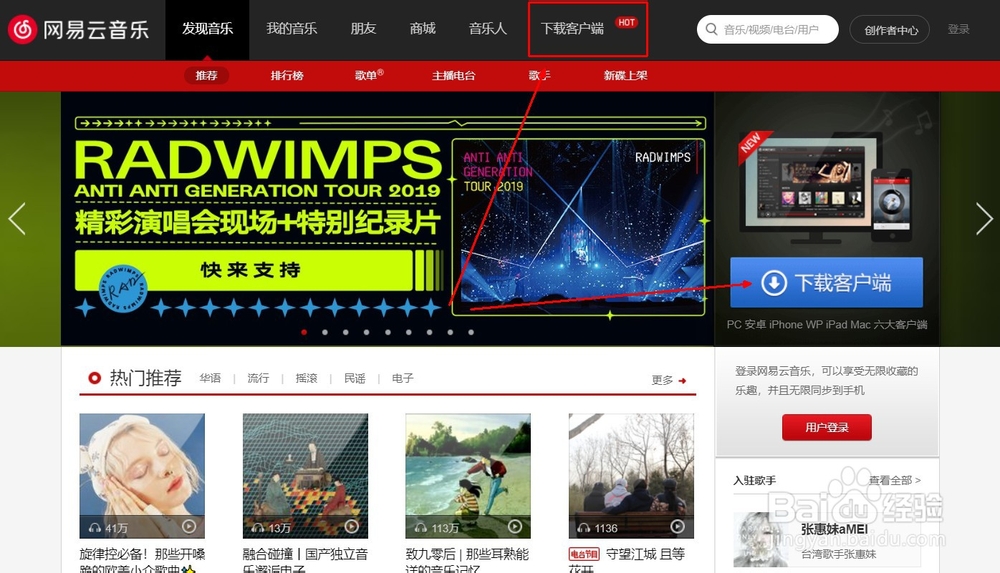The image size is (1000, 573).
Task: Click the HOT badge on 下载客户端
Action: [x=626, y=22]
